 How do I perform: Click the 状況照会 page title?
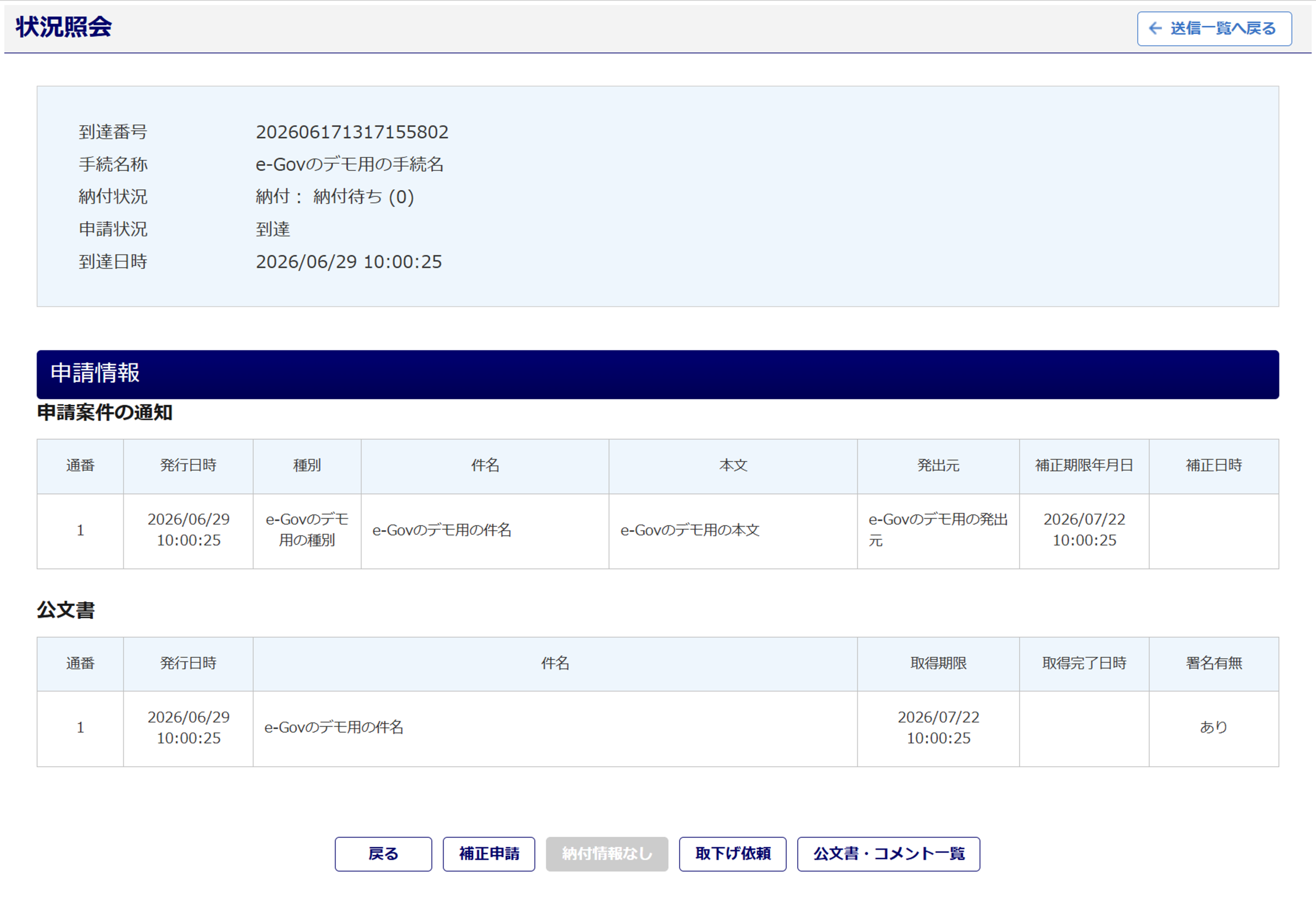click(x=64, y=27)
